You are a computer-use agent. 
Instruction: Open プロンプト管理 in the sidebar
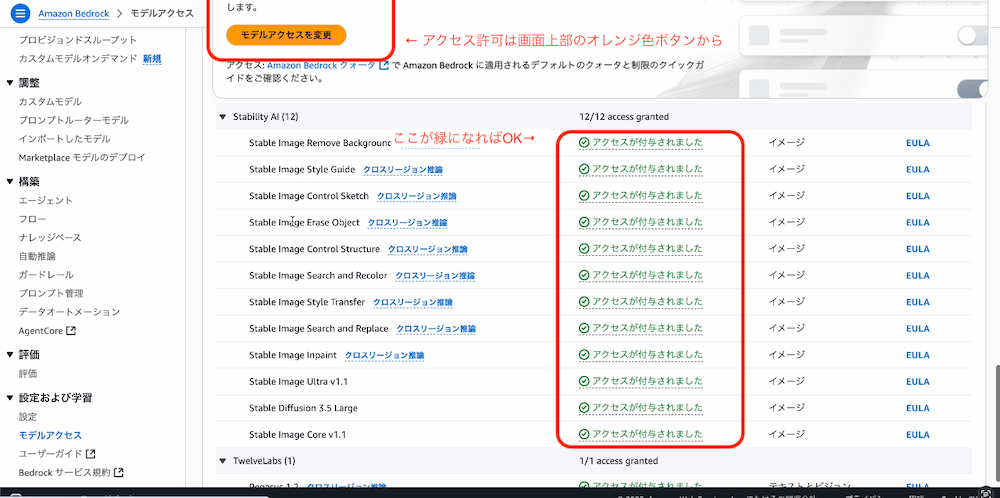pos(51,293)
